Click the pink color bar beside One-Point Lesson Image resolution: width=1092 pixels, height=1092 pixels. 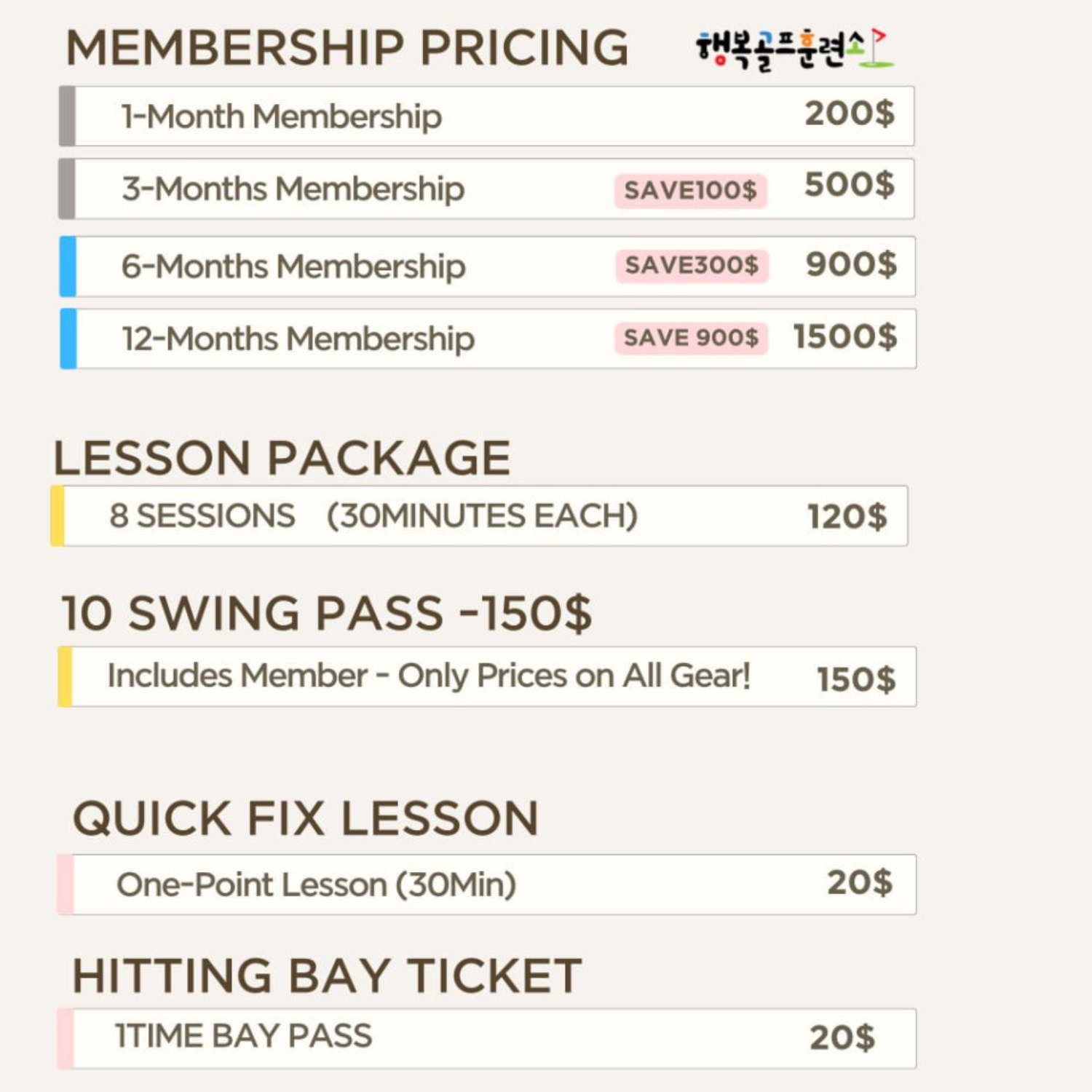click(x=65, y=885)
